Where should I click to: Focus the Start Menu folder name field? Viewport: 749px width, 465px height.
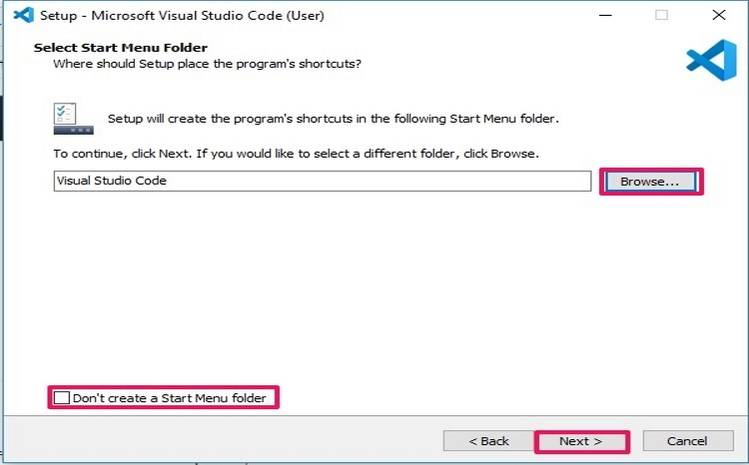tap(320, 181)
